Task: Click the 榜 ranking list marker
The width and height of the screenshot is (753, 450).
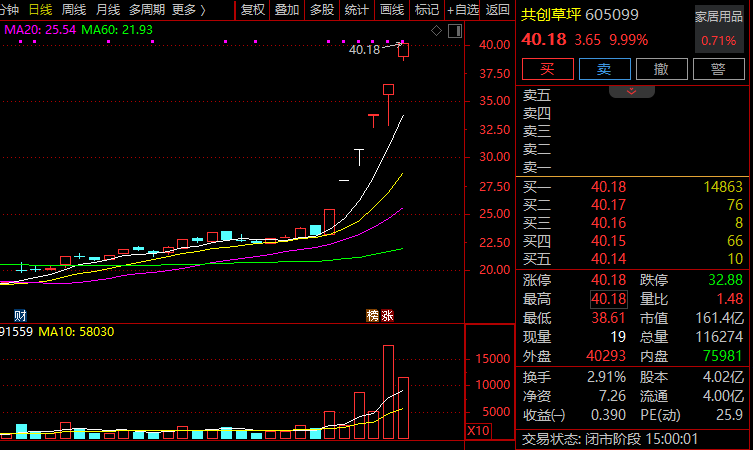Action: [x=373, y=316]
